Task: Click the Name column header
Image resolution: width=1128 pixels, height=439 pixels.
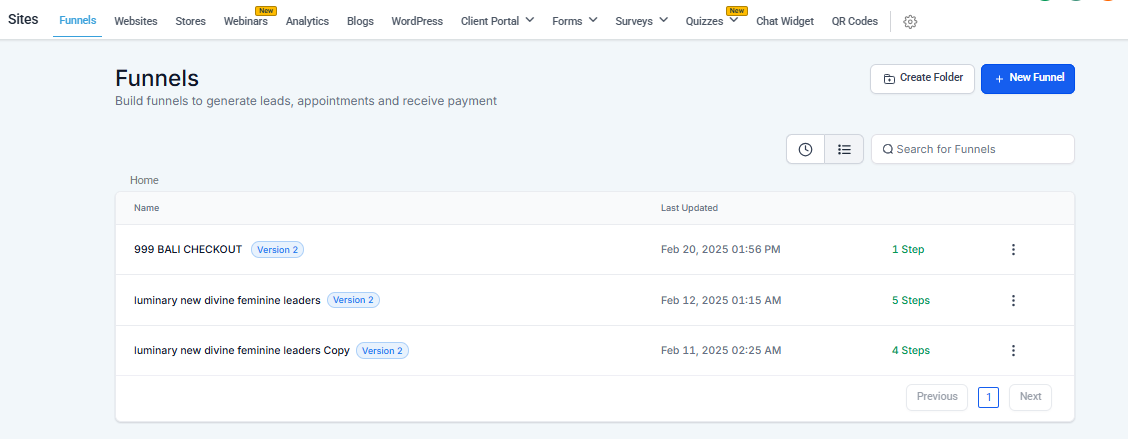Action: click(146, 208)
